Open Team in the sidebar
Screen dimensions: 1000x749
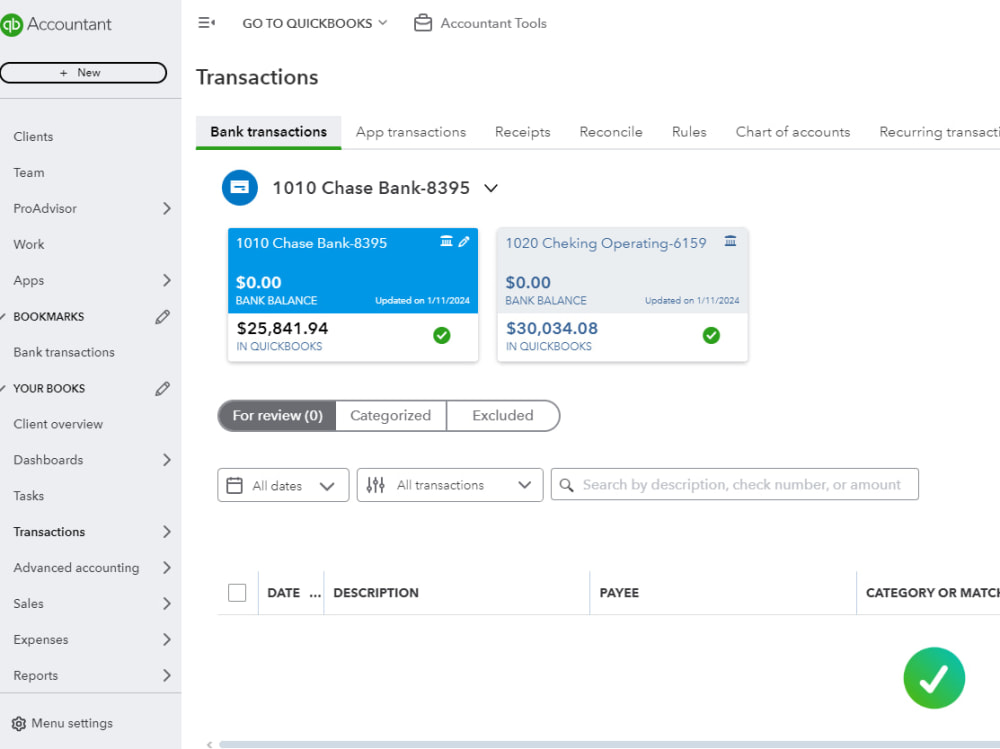pos(29,172)
